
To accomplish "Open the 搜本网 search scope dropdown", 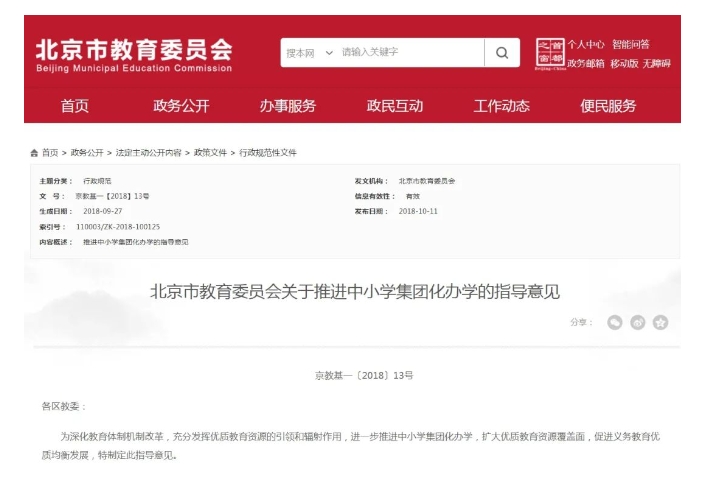I will 309,53.
